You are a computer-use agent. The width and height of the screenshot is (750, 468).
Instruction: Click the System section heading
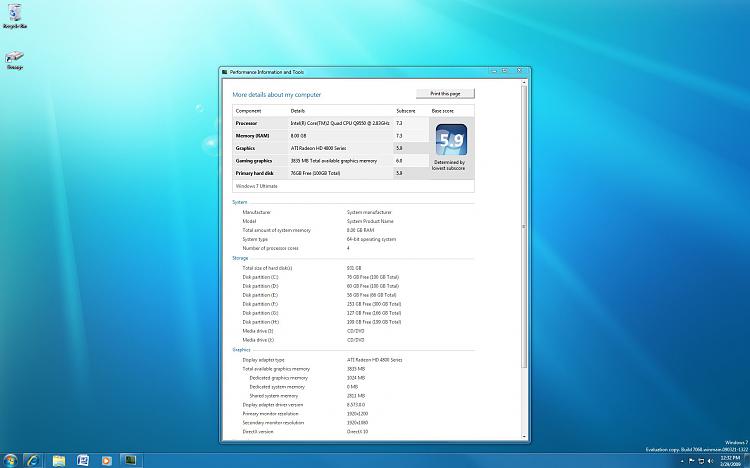(x=240, y=202)
